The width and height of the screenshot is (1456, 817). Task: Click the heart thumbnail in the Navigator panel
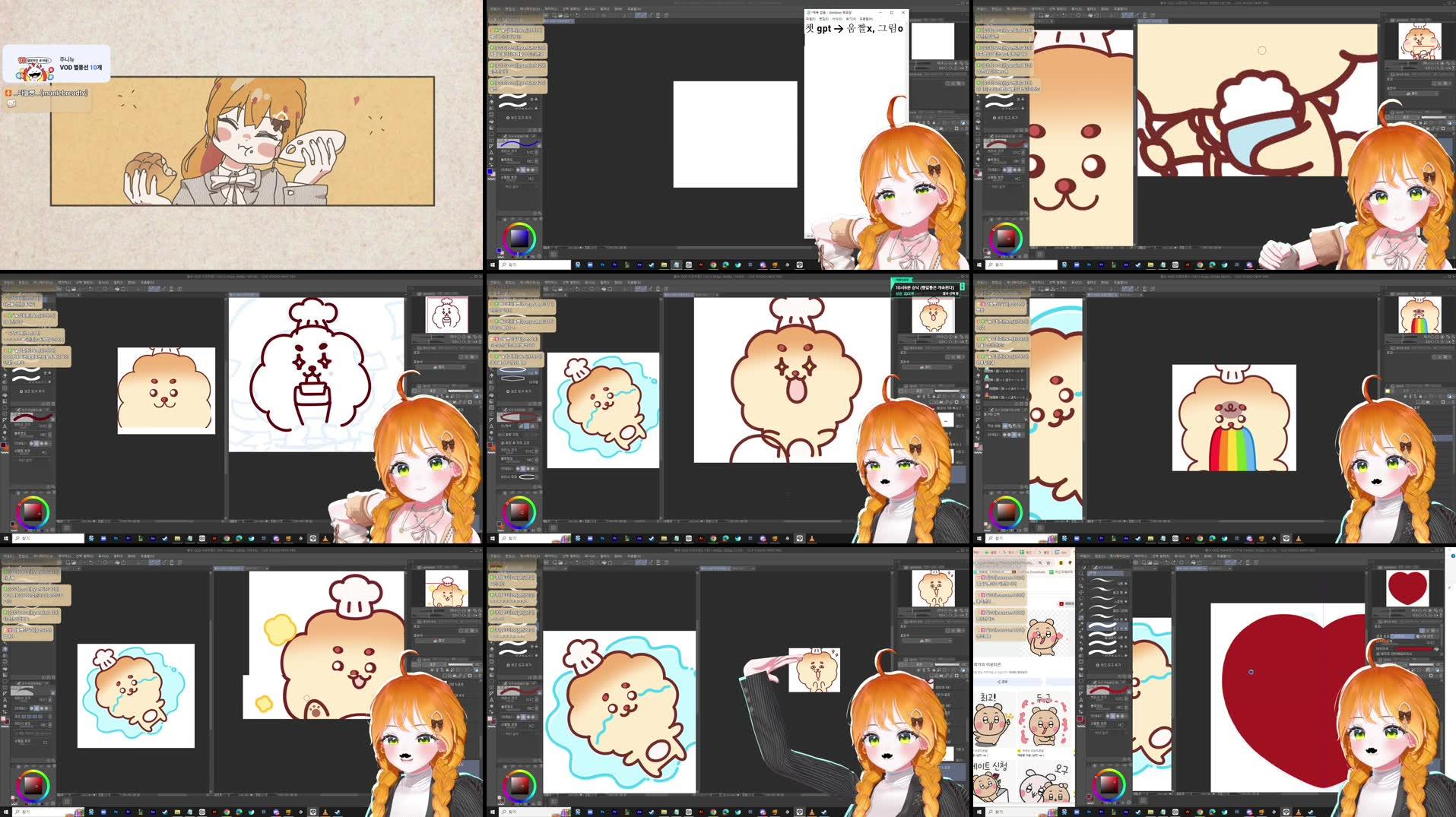pyautogui.click(x=1407, y=589)
